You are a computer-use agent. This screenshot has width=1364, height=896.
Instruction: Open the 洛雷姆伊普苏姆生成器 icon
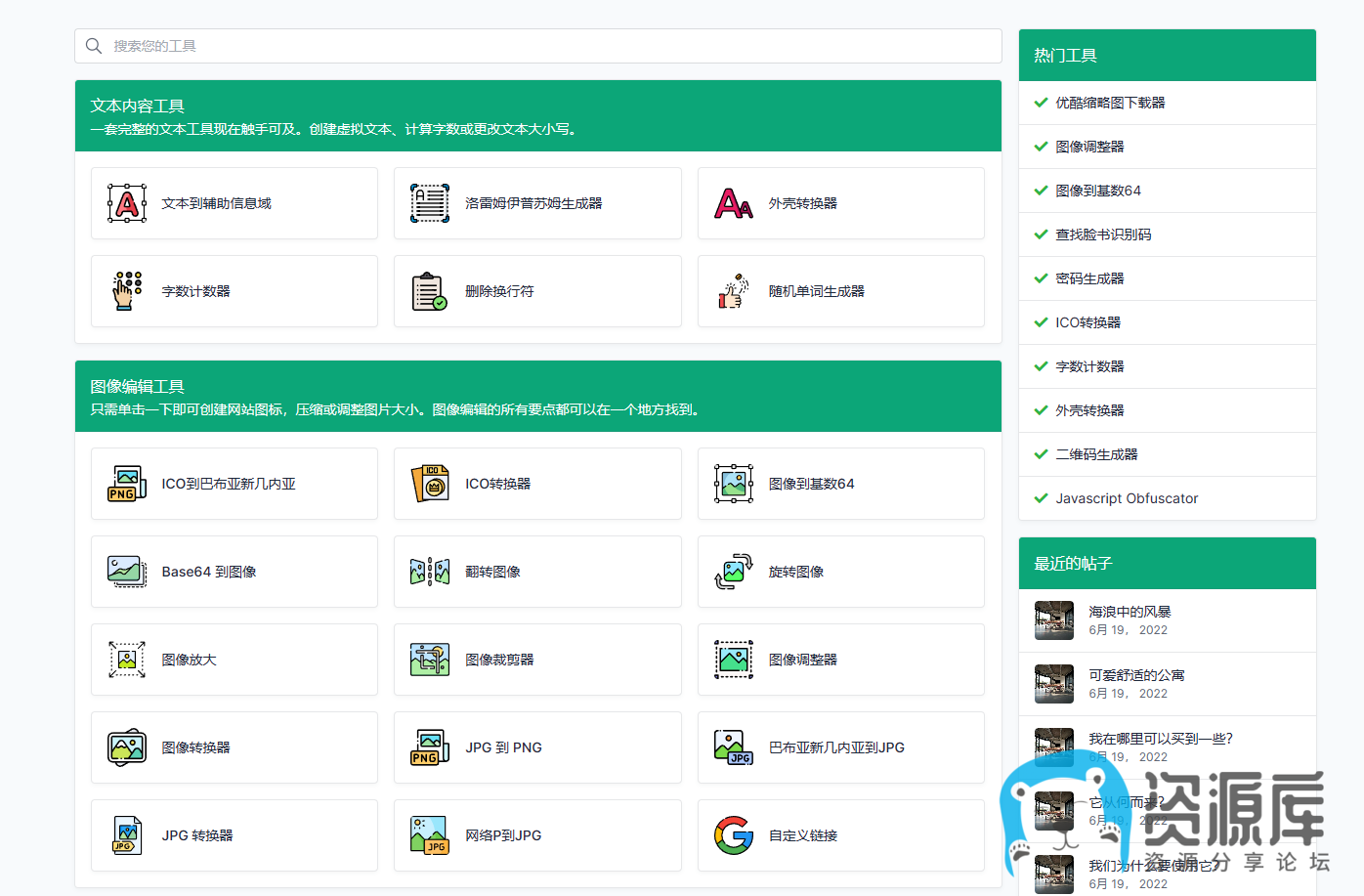430,203
